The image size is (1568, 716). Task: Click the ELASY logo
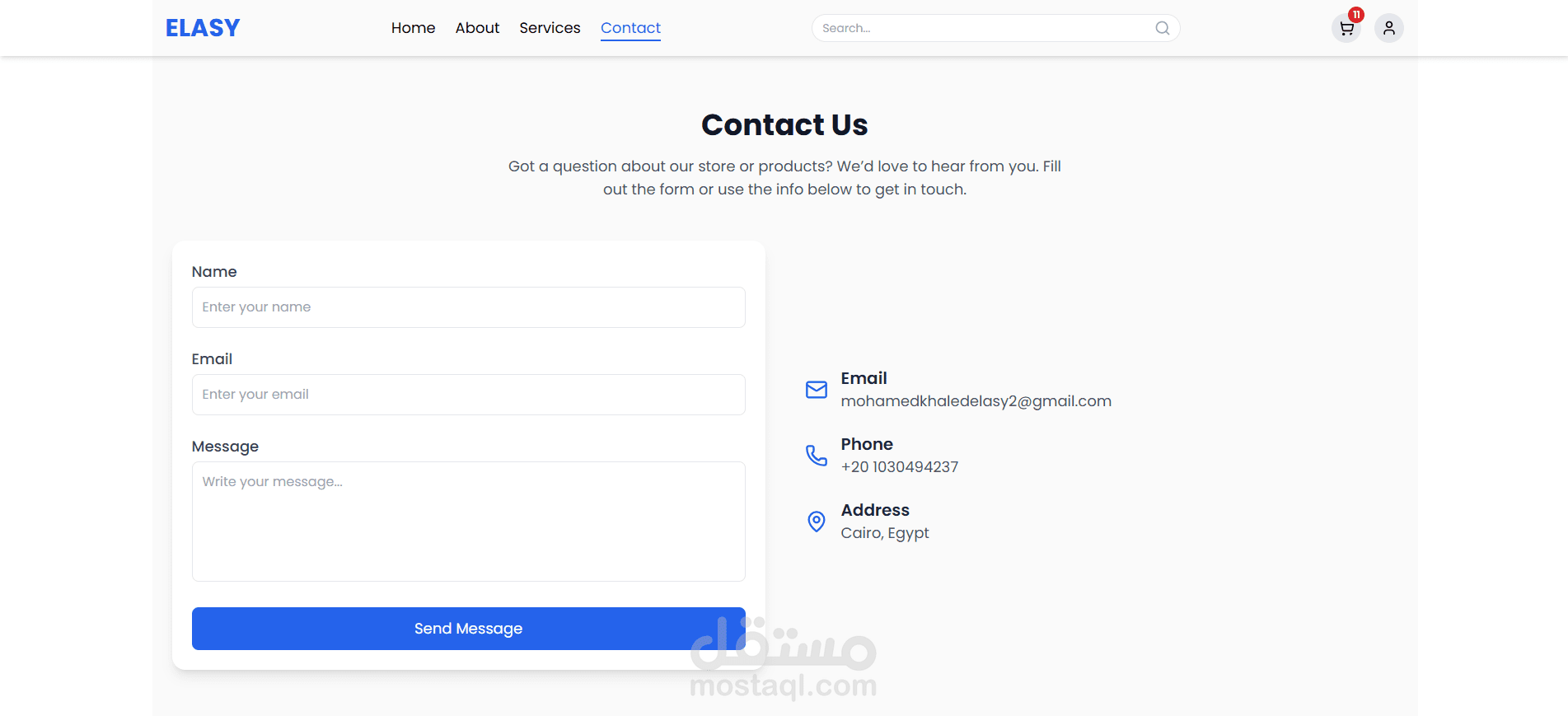coord(203,28)
